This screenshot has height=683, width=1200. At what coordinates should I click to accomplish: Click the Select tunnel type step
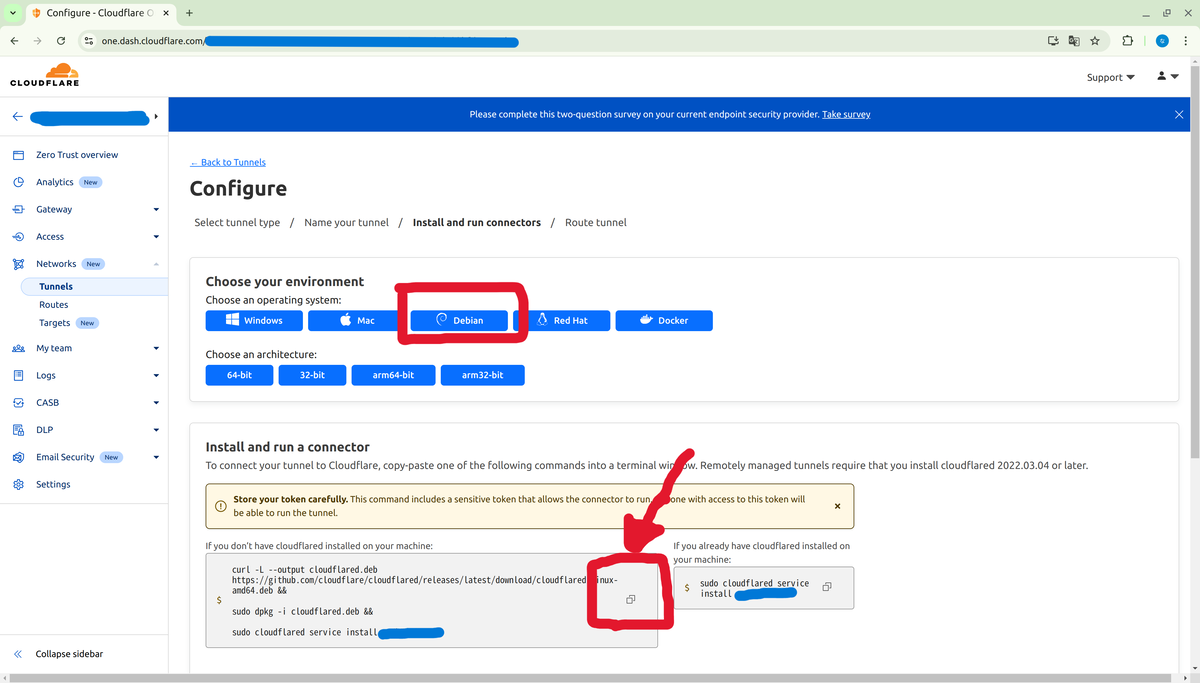(237, 222)
